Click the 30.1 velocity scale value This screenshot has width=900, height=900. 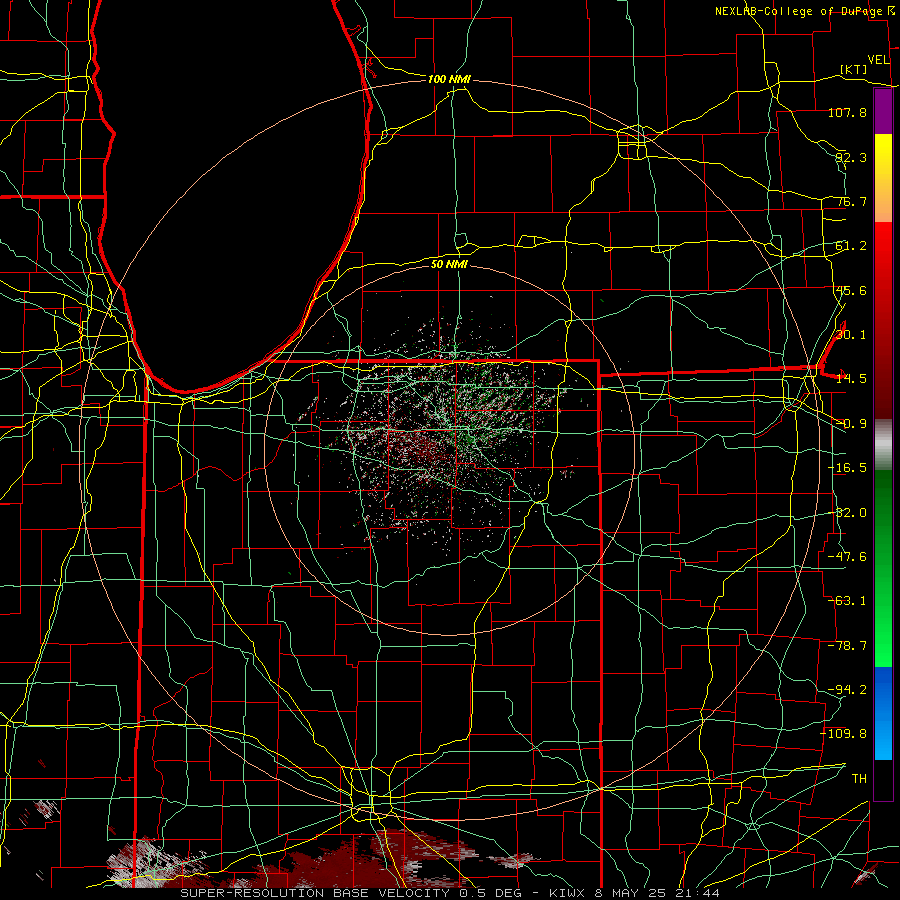(x=851, y=335)
